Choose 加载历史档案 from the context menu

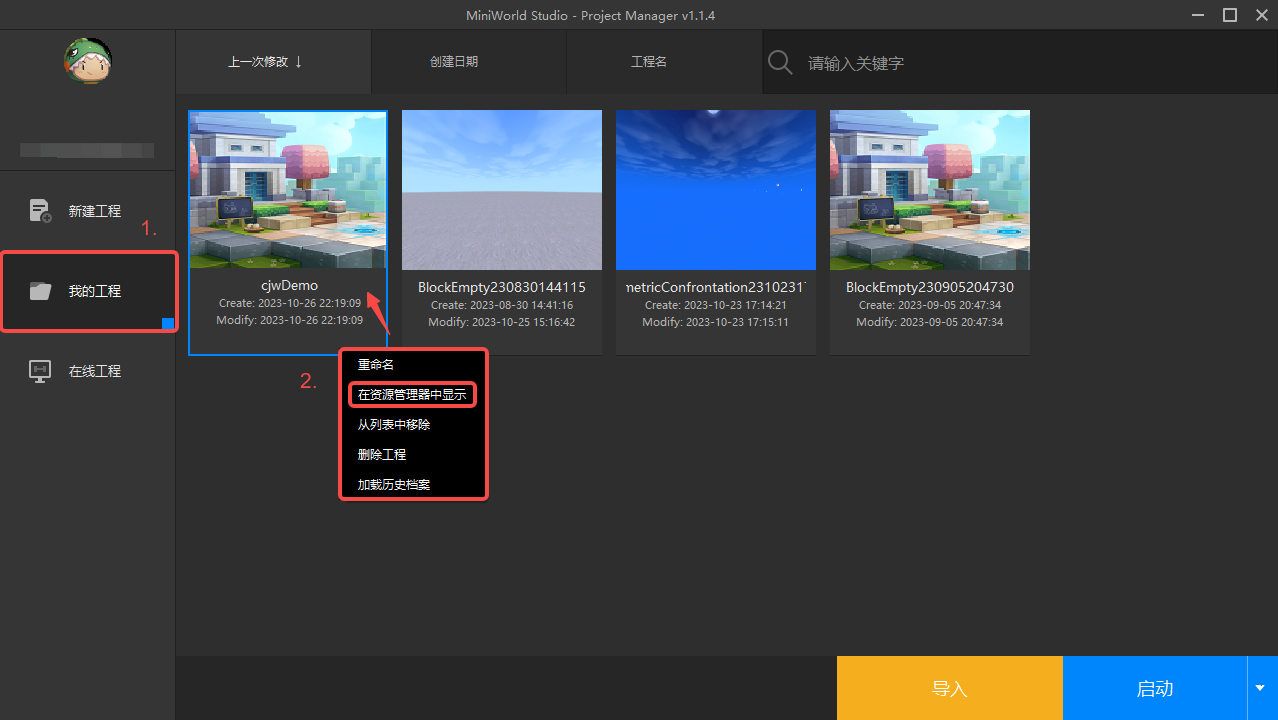tap(413, 485)
